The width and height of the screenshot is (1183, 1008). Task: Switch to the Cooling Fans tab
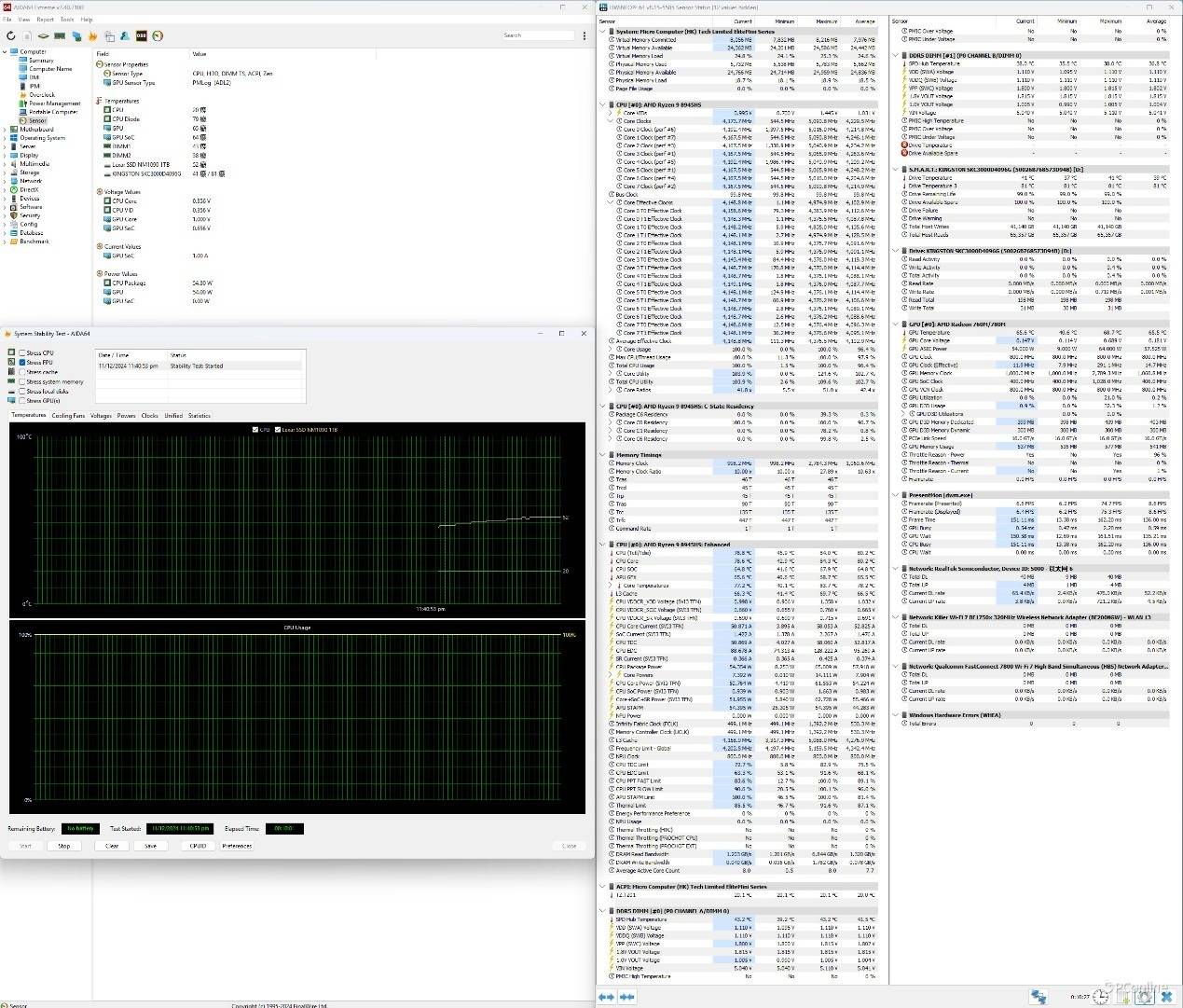pos(68,416)
